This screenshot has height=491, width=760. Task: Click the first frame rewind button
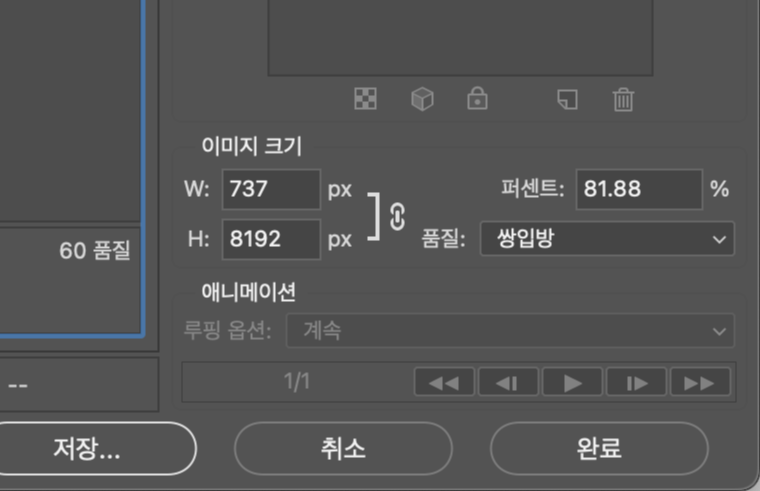(x=444, y=382)
